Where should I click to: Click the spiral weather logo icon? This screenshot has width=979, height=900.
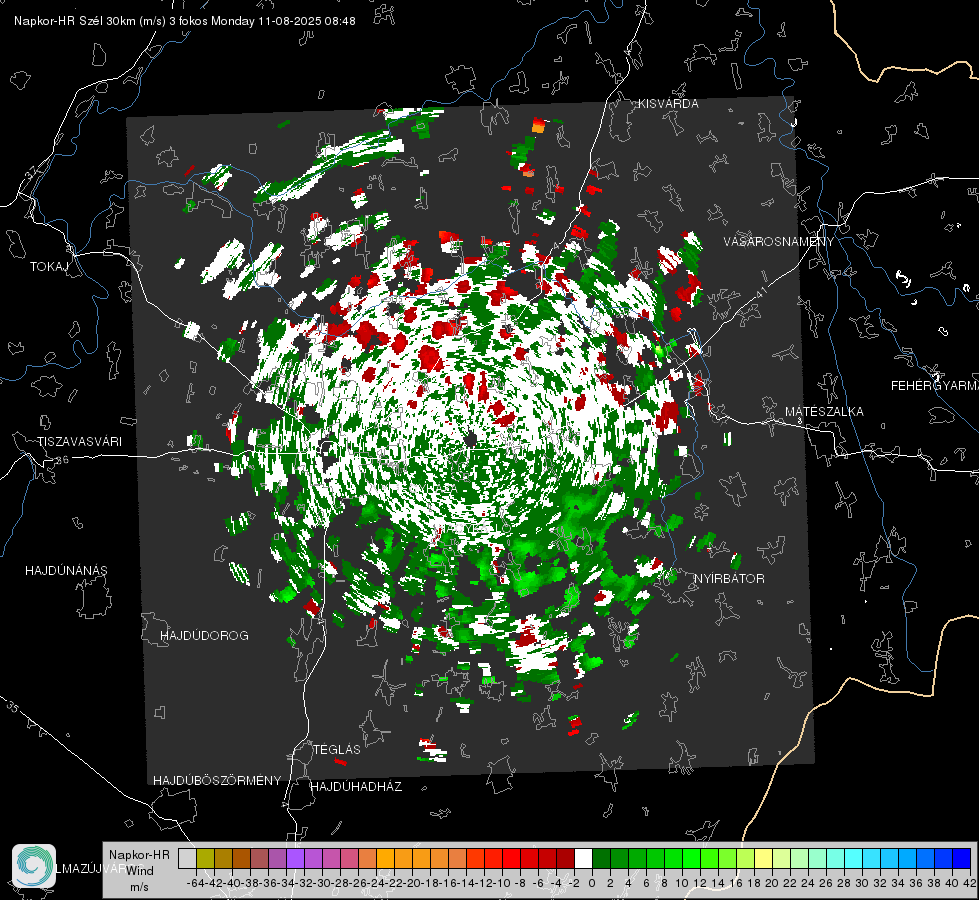click(34, 866)
